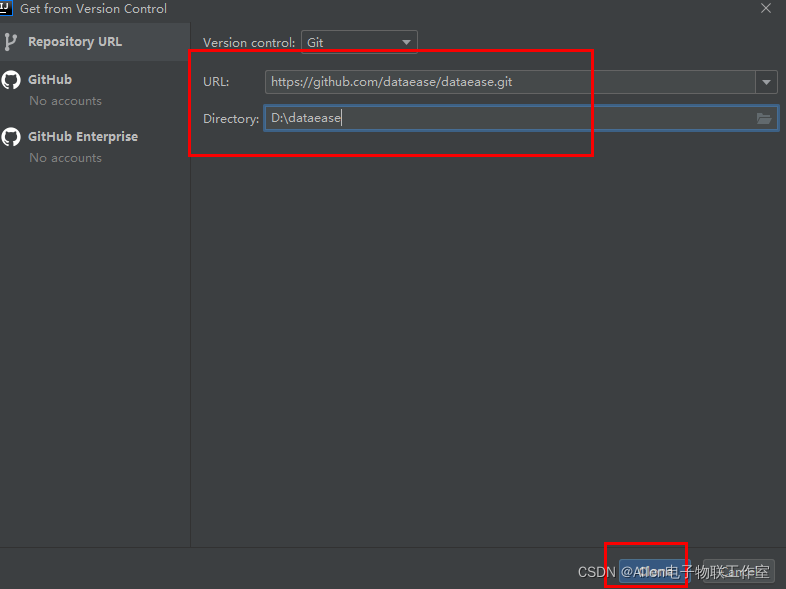Close the Get from Version Control dialog
The image size is (786, 589).
click(766, 9)
